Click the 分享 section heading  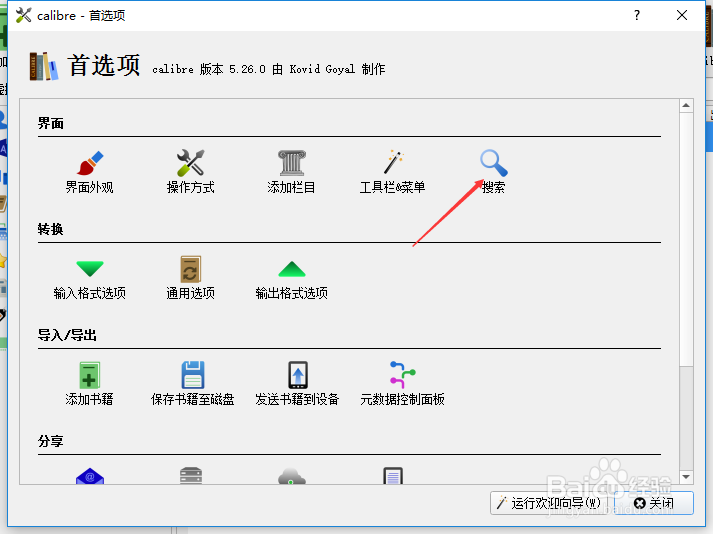(50, 441)
